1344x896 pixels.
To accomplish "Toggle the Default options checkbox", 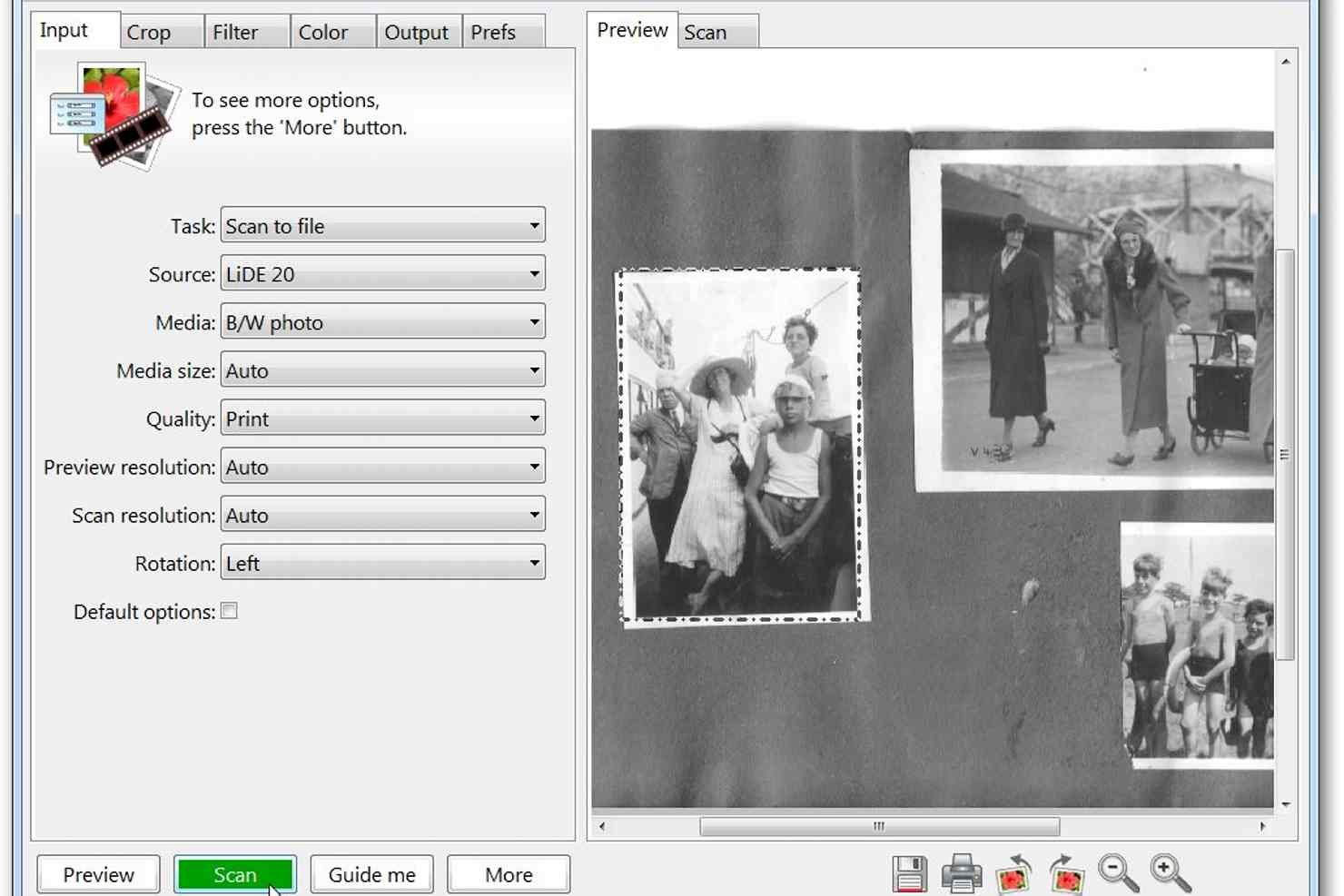I will pyautogui.click(x=229, y=611).
